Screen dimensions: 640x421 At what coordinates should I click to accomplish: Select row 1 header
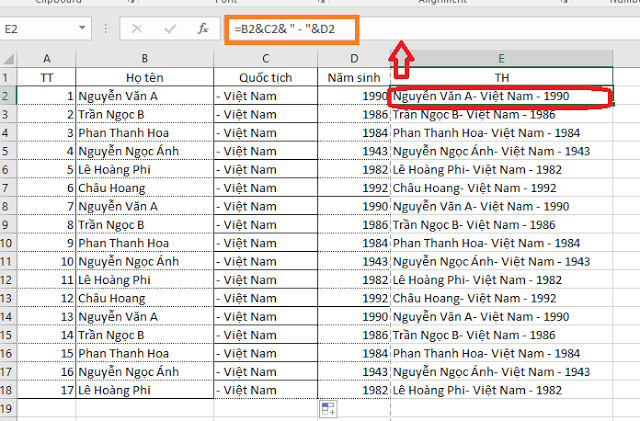pos(8,78)
